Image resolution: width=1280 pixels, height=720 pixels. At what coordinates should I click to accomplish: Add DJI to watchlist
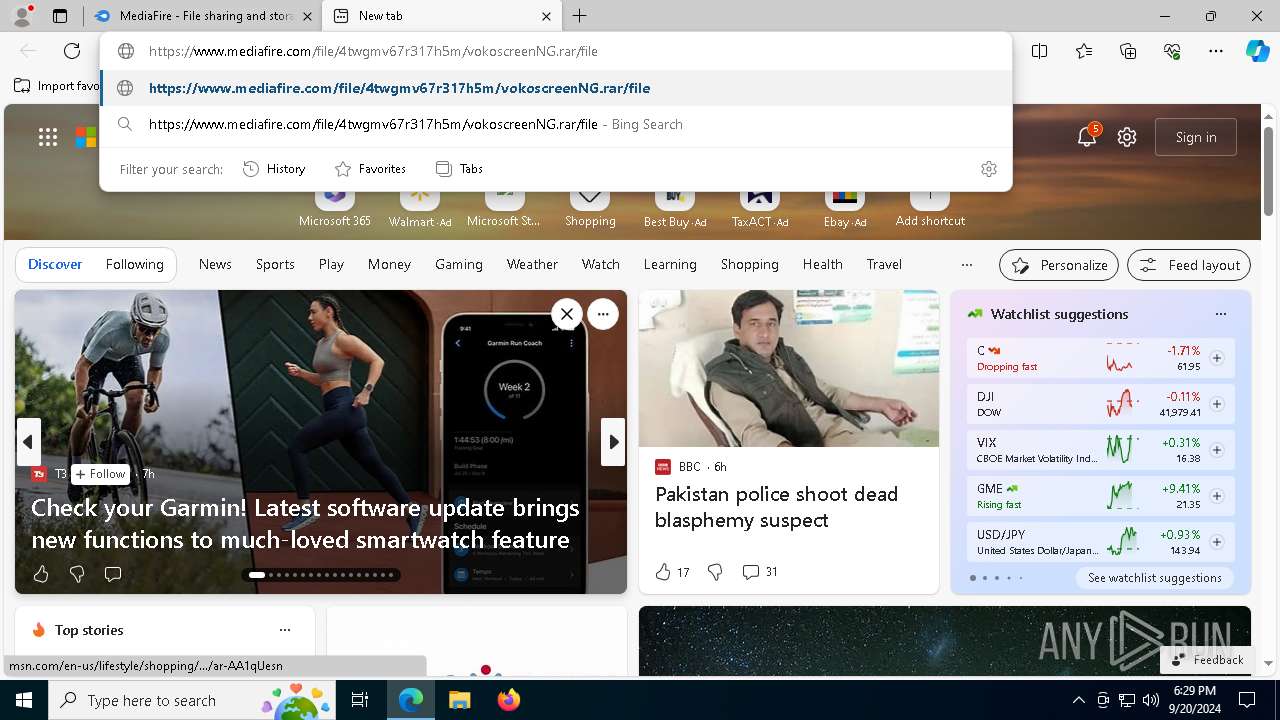point(1217,404)
